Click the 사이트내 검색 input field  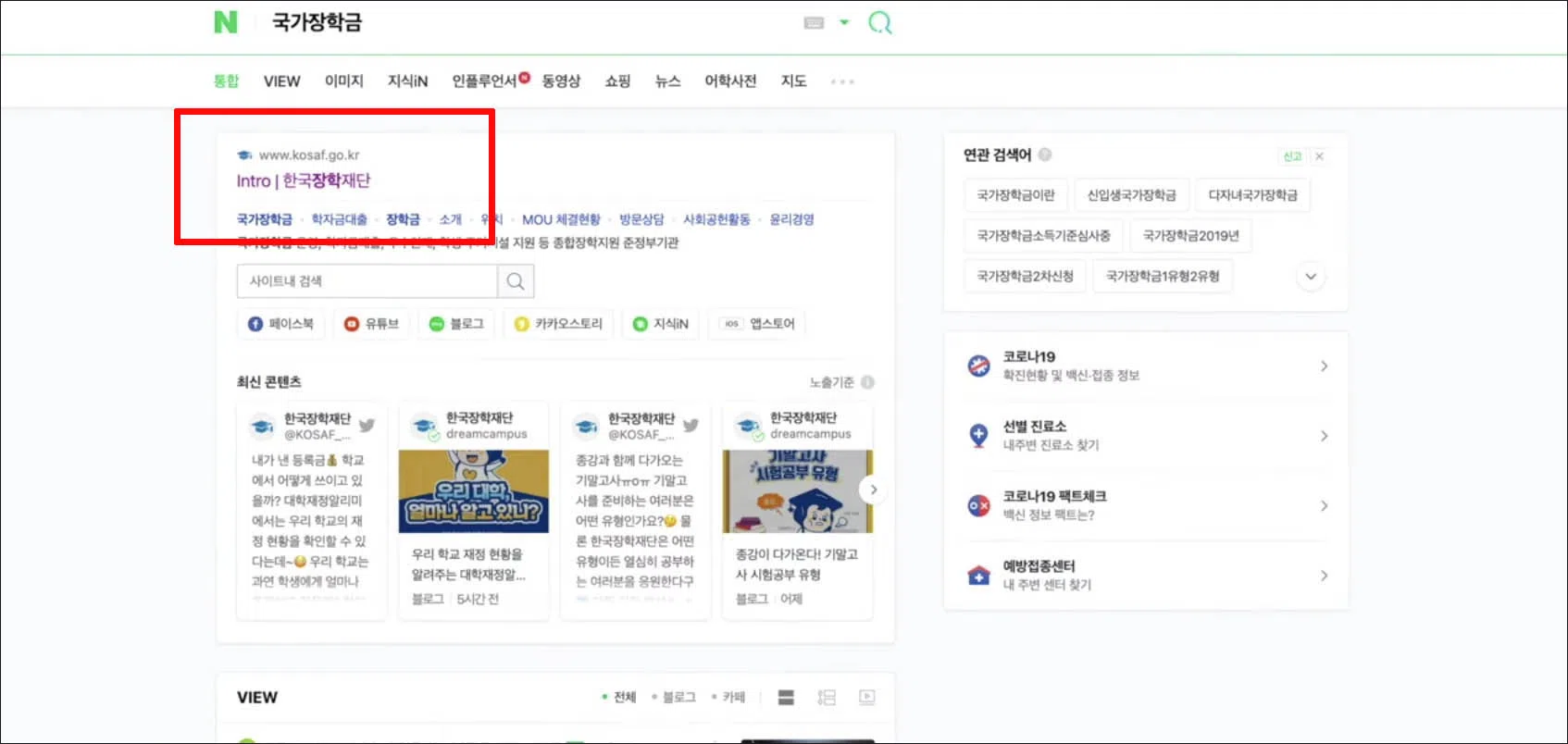[367, 281]
